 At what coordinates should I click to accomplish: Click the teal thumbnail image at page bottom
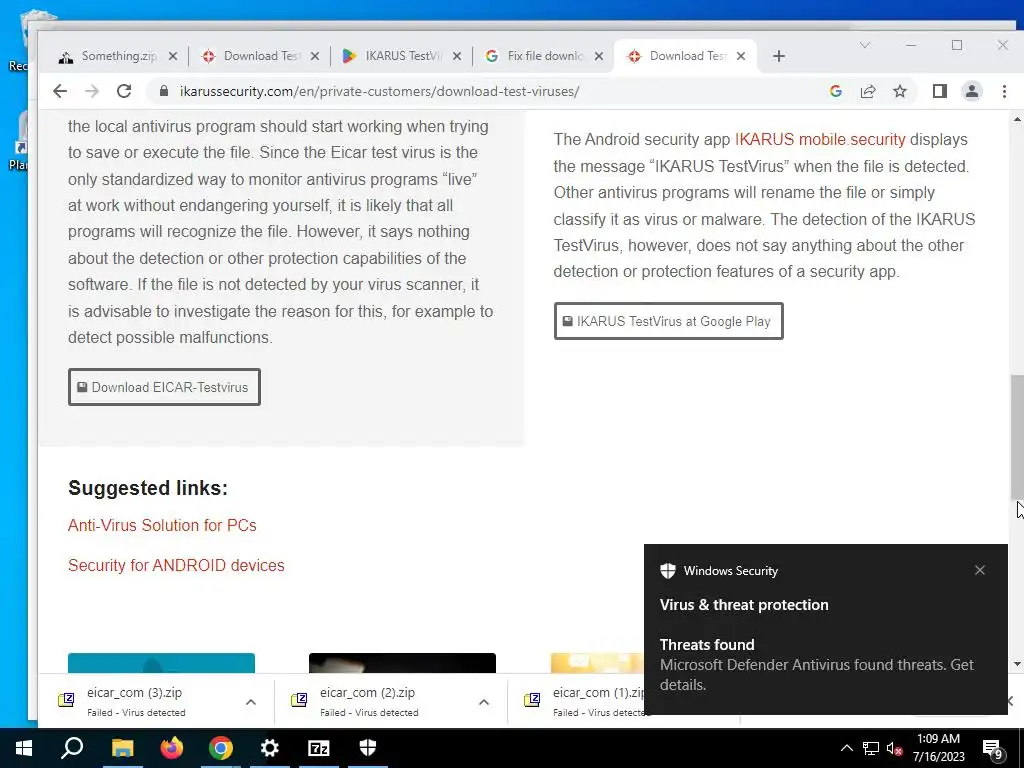pos(161,663)
